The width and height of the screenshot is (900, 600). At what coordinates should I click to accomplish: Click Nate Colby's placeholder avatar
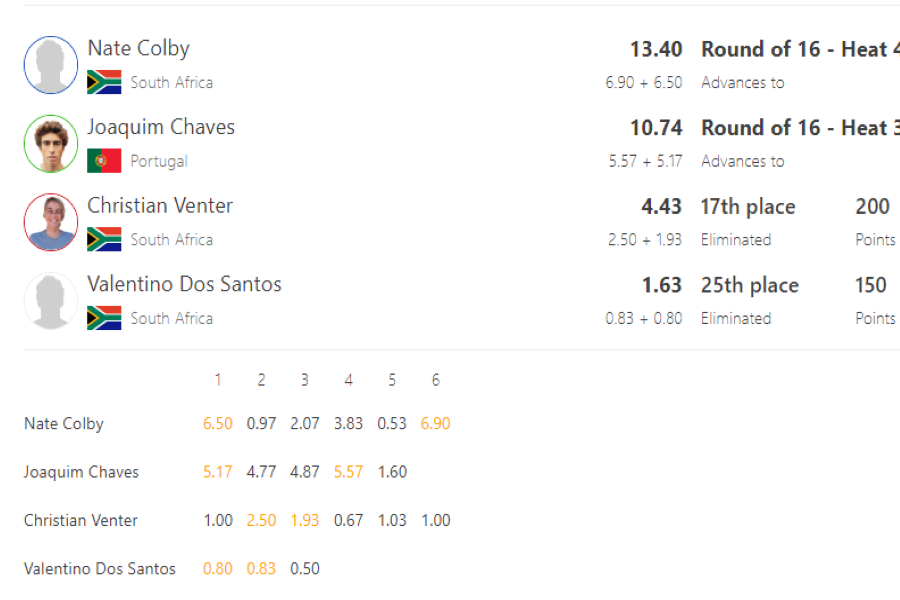(x=51, y=65)
